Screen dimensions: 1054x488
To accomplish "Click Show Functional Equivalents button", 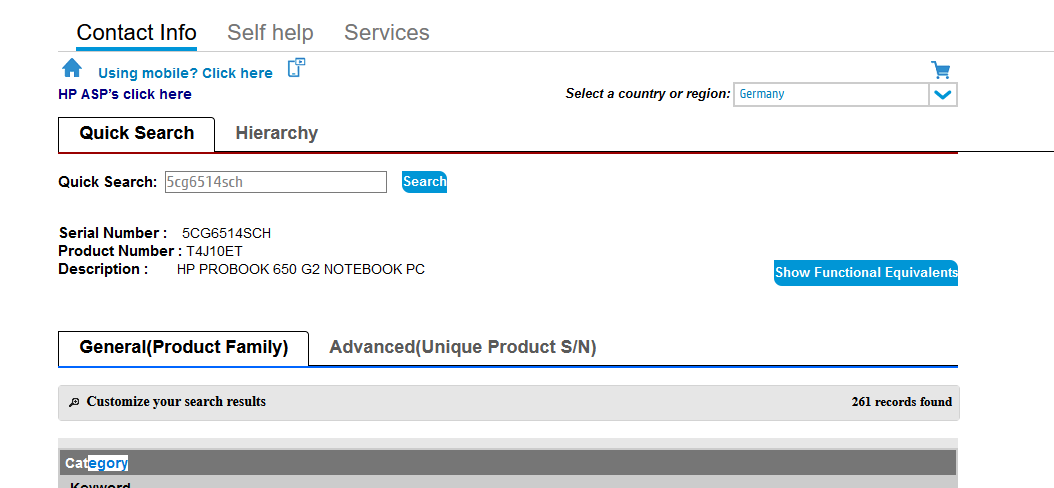I will point(866,273).
